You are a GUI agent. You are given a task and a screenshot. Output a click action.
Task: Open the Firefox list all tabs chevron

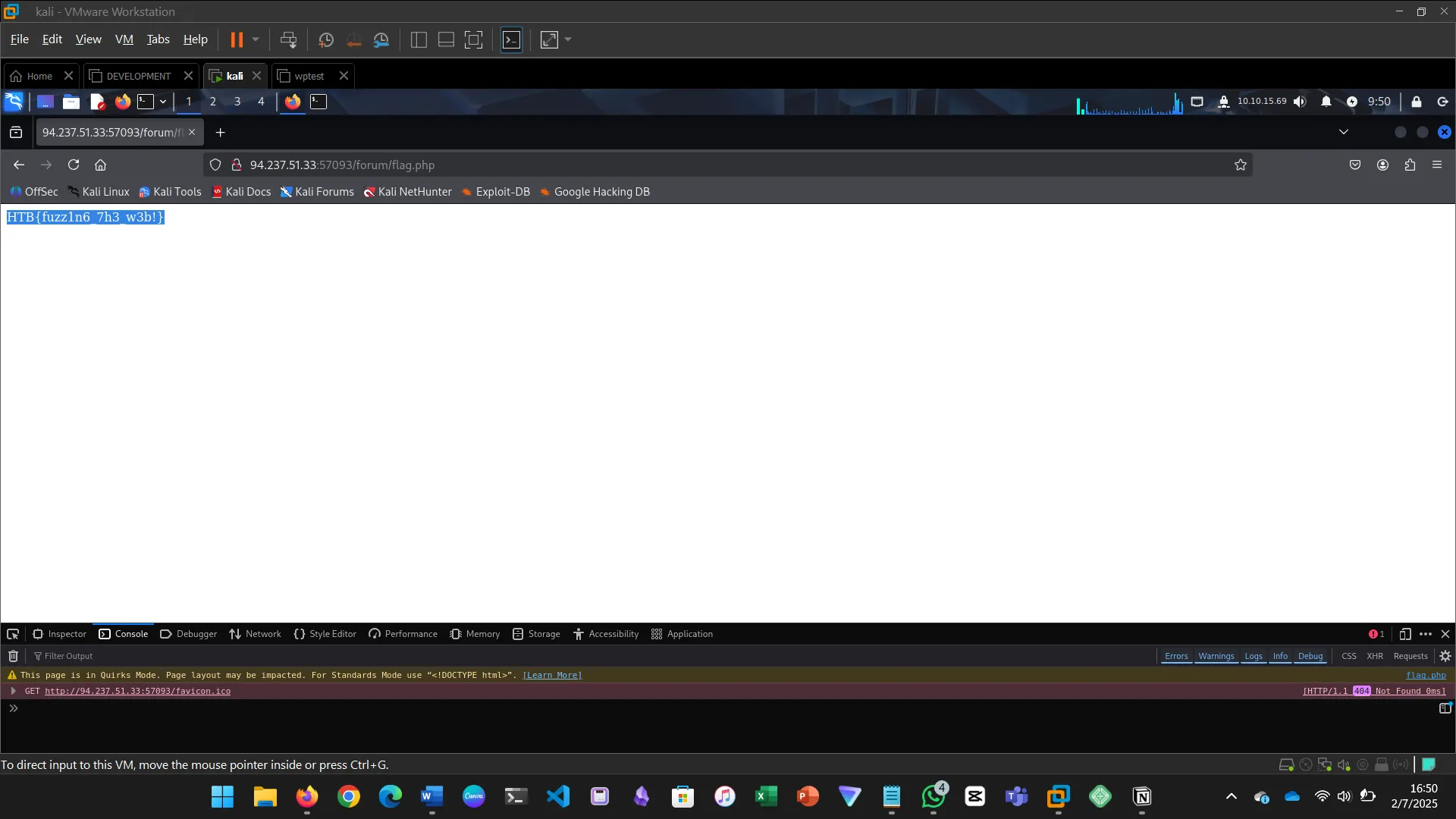pyautogui.click(x=1344, y=131)
